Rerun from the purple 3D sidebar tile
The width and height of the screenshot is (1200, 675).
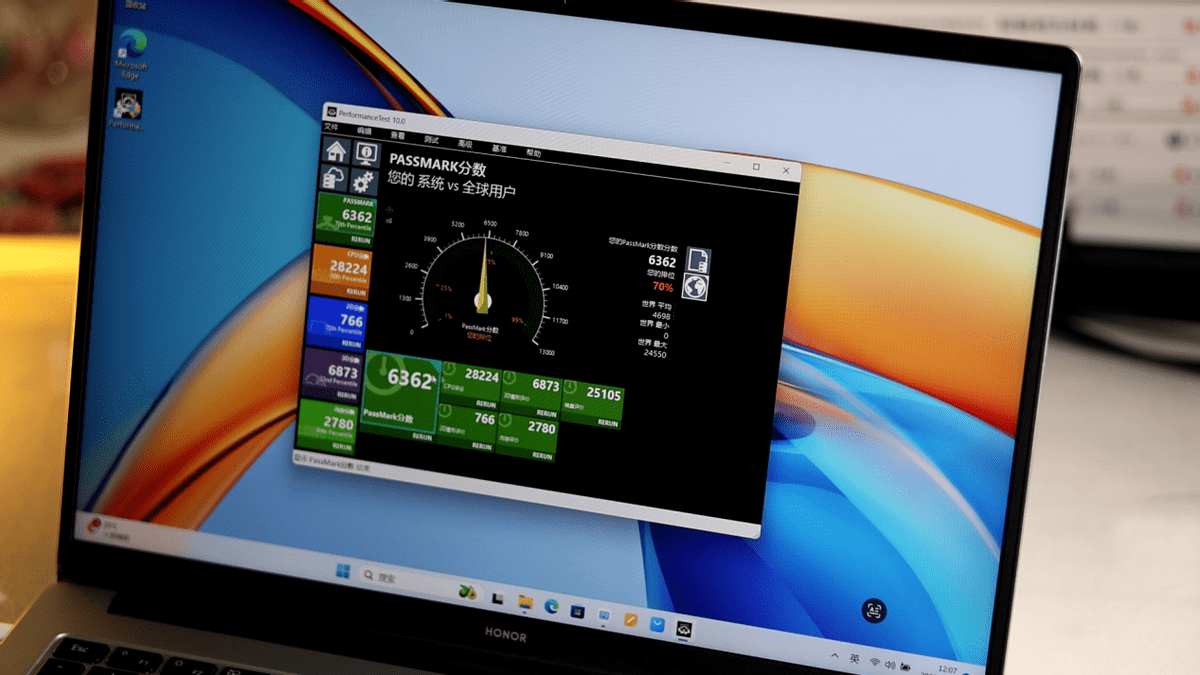[347, 397]
